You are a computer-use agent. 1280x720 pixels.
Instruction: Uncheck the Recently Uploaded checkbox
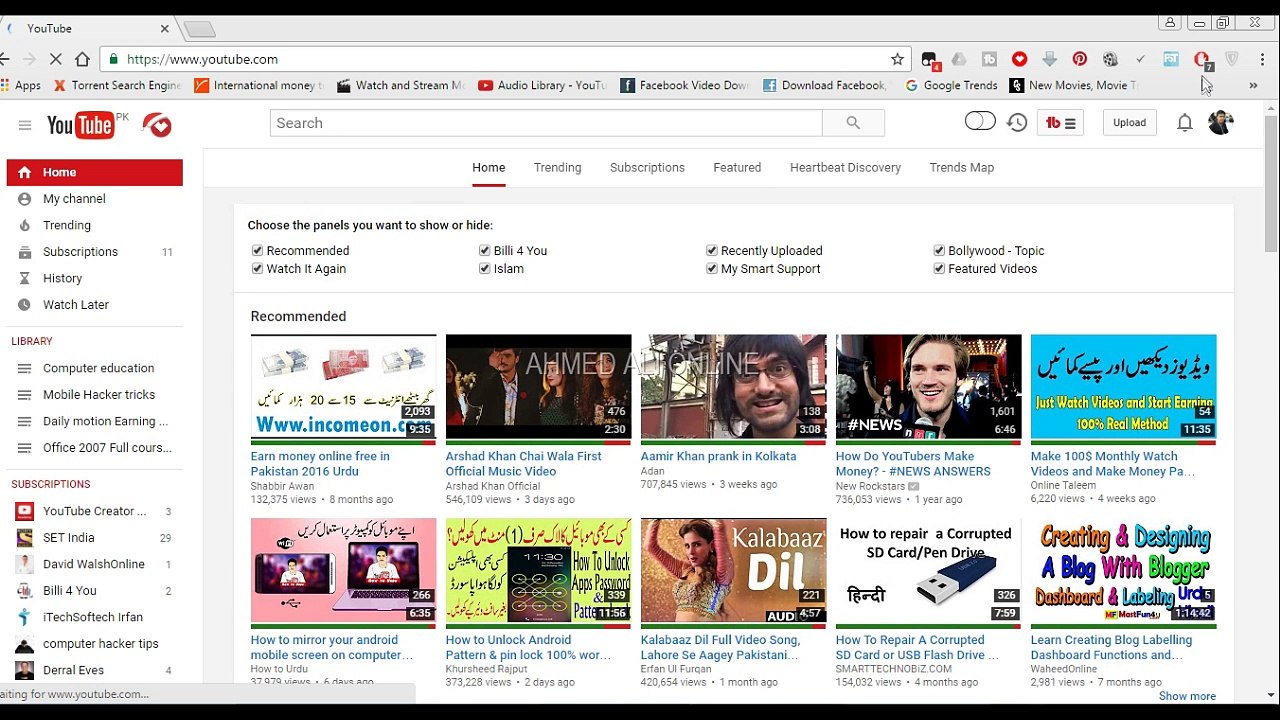[712, 251]
